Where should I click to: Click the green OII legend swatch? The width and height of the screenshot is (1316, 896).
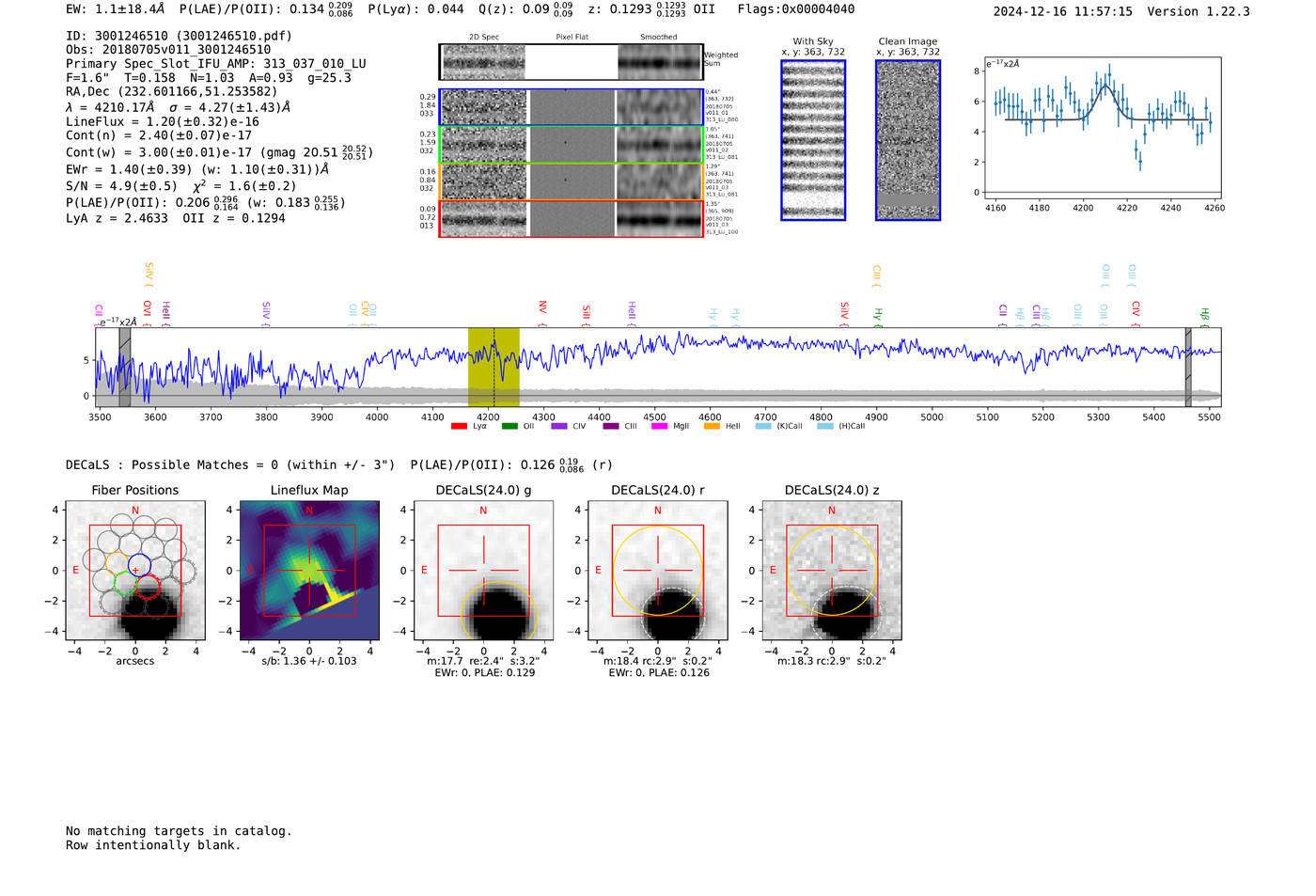point(509,427)
